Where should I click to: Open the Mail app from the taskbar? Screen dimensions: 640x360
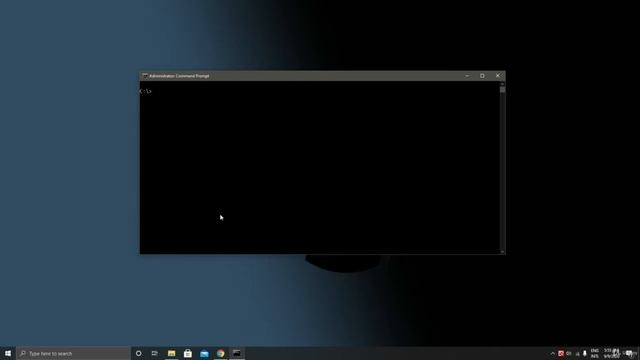[x=204, y=353]
